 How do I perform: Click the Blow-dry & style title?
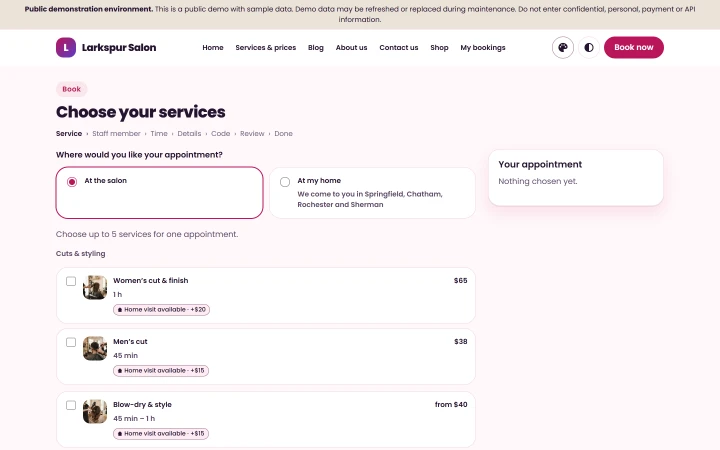pos(142,405)
